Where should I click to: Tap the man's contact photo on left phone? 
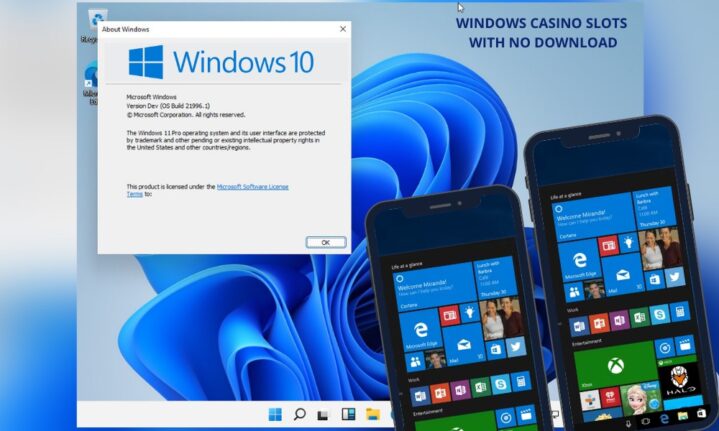[x=436, y=359]
